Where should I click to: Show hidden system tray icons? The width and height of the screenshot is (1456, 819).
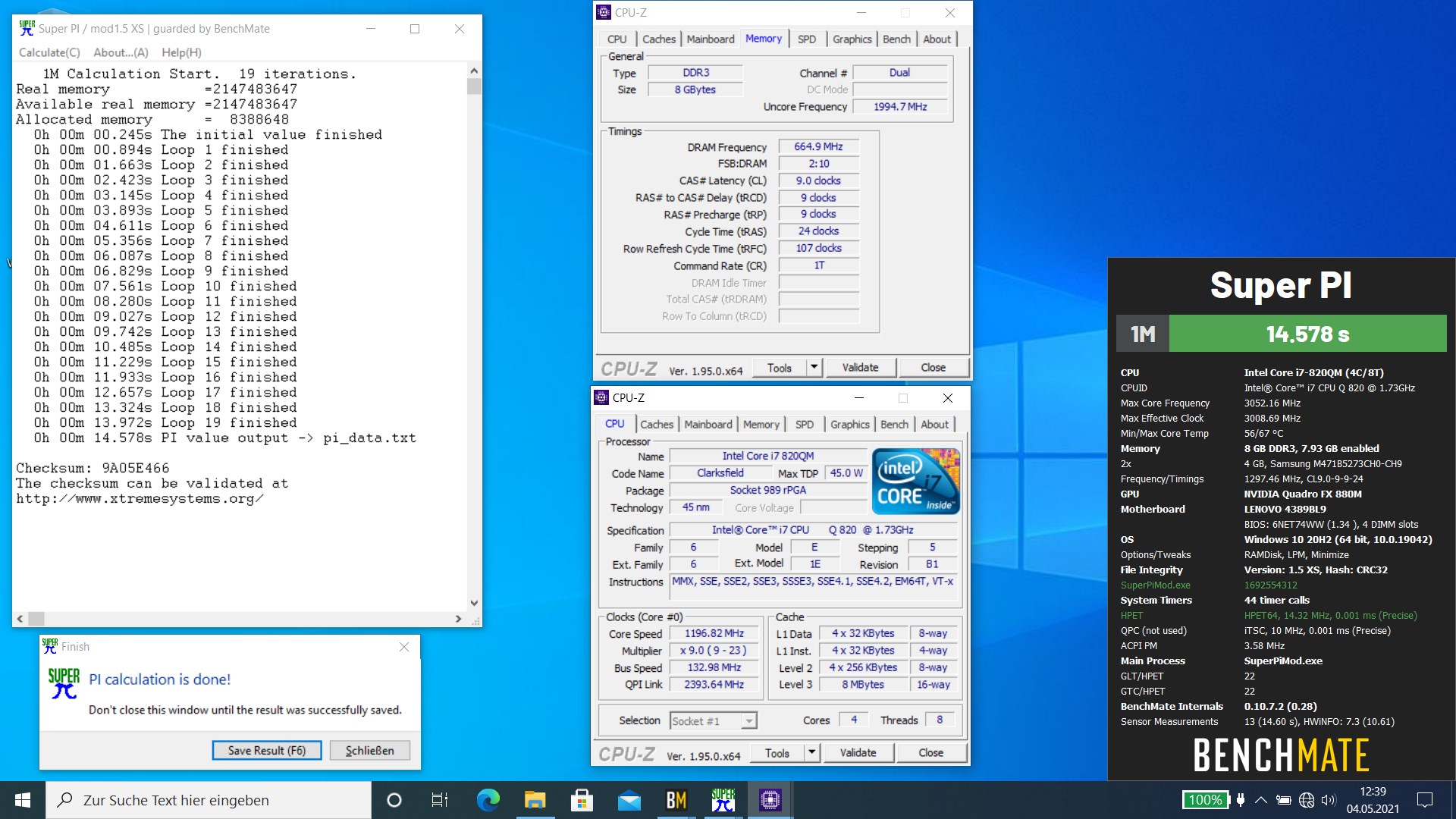pos(1260,800)
